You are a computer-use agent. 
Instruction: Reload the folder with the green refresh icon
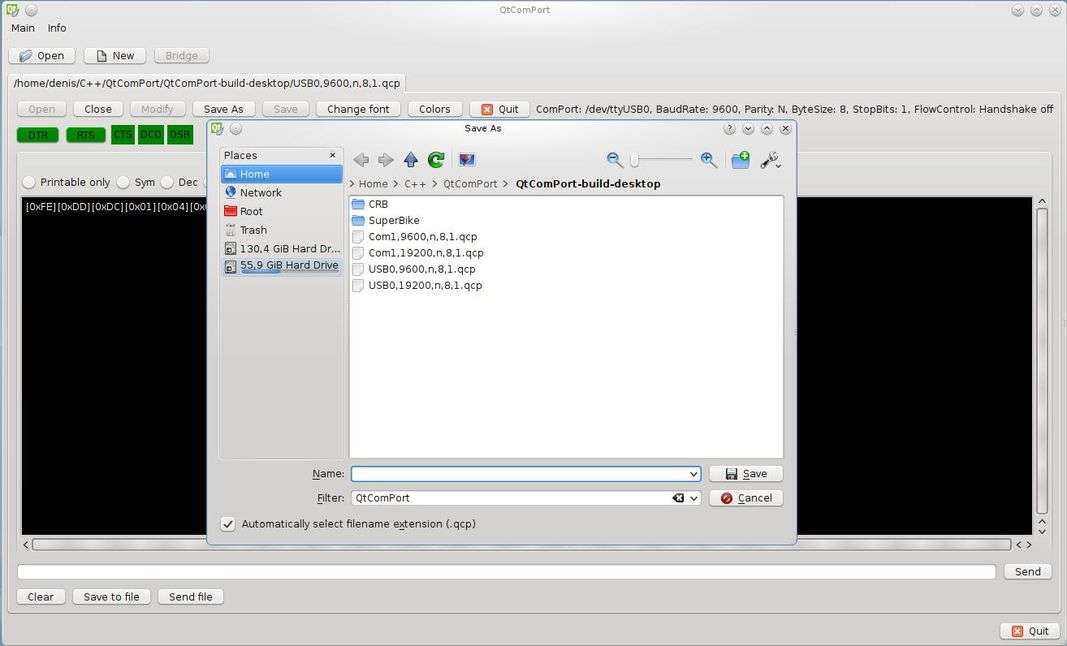coord(436,160)
